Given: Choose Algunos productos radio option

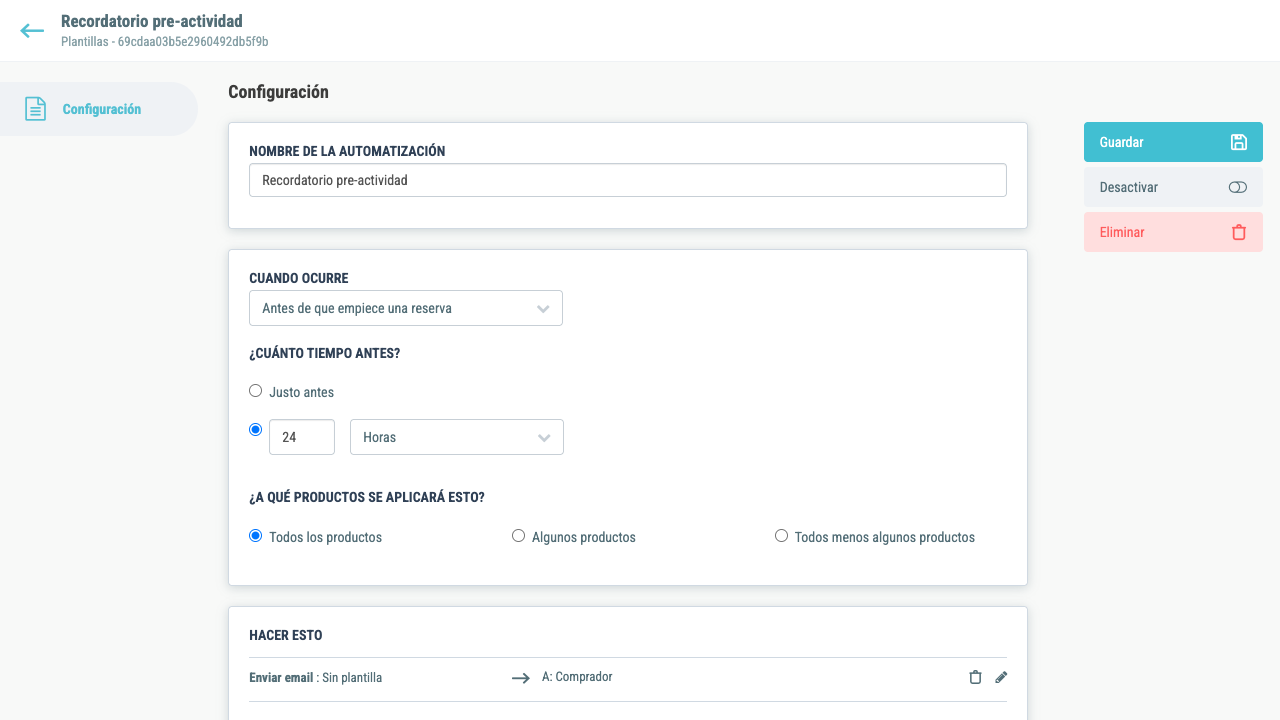Looking at the screenshot, I should (518, 536).
